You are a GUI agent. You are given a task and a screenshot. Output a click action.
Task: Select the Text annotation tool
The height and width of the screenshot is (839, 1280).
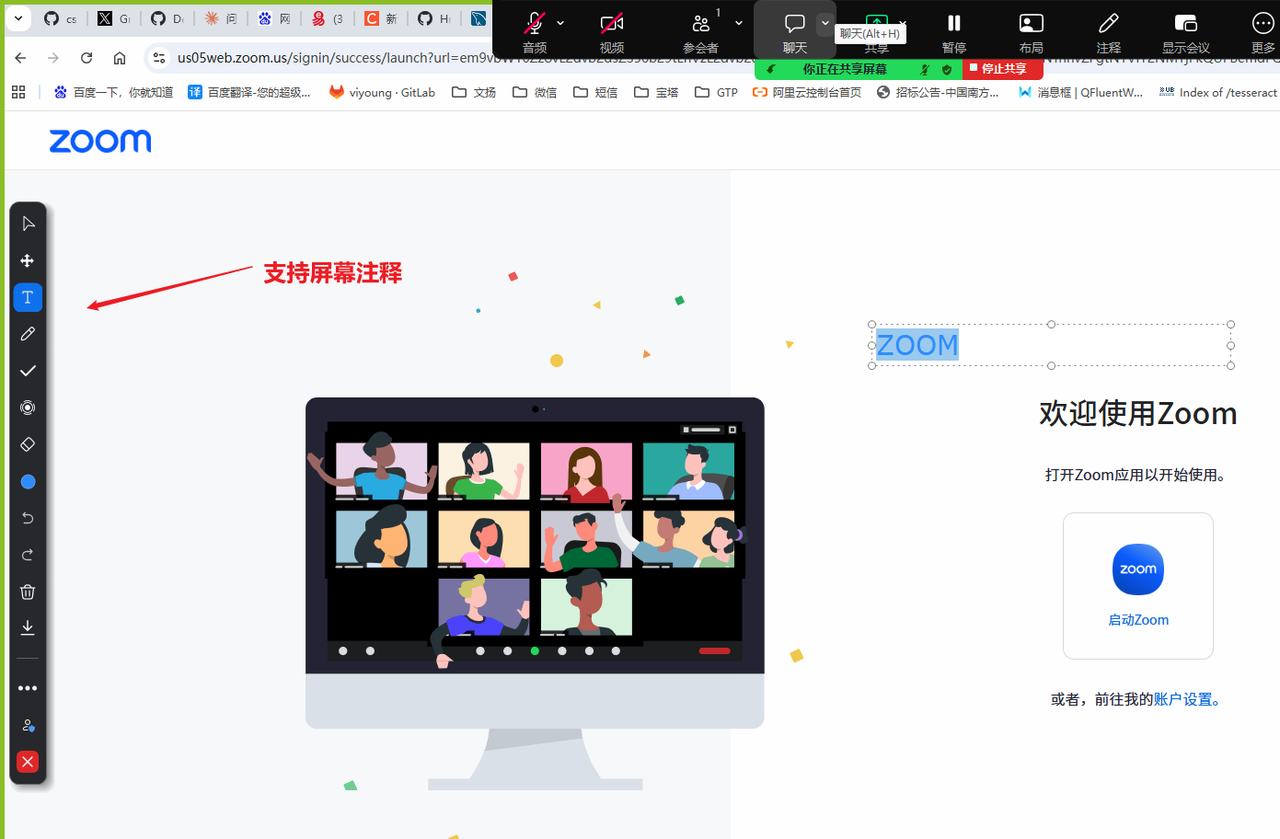[28, 297]
